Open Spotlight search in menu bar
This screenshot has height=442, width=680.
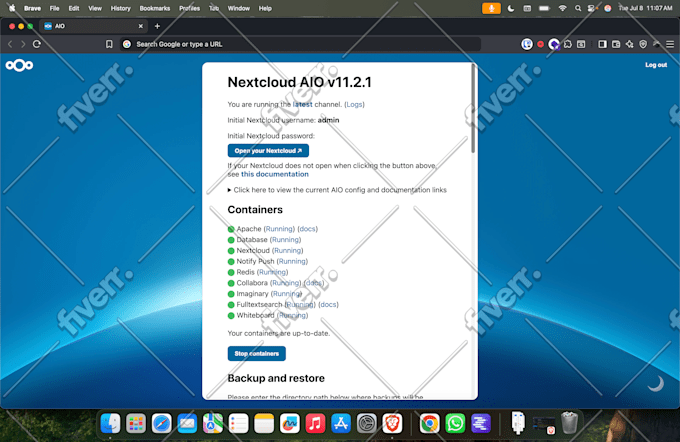(578, 8)
